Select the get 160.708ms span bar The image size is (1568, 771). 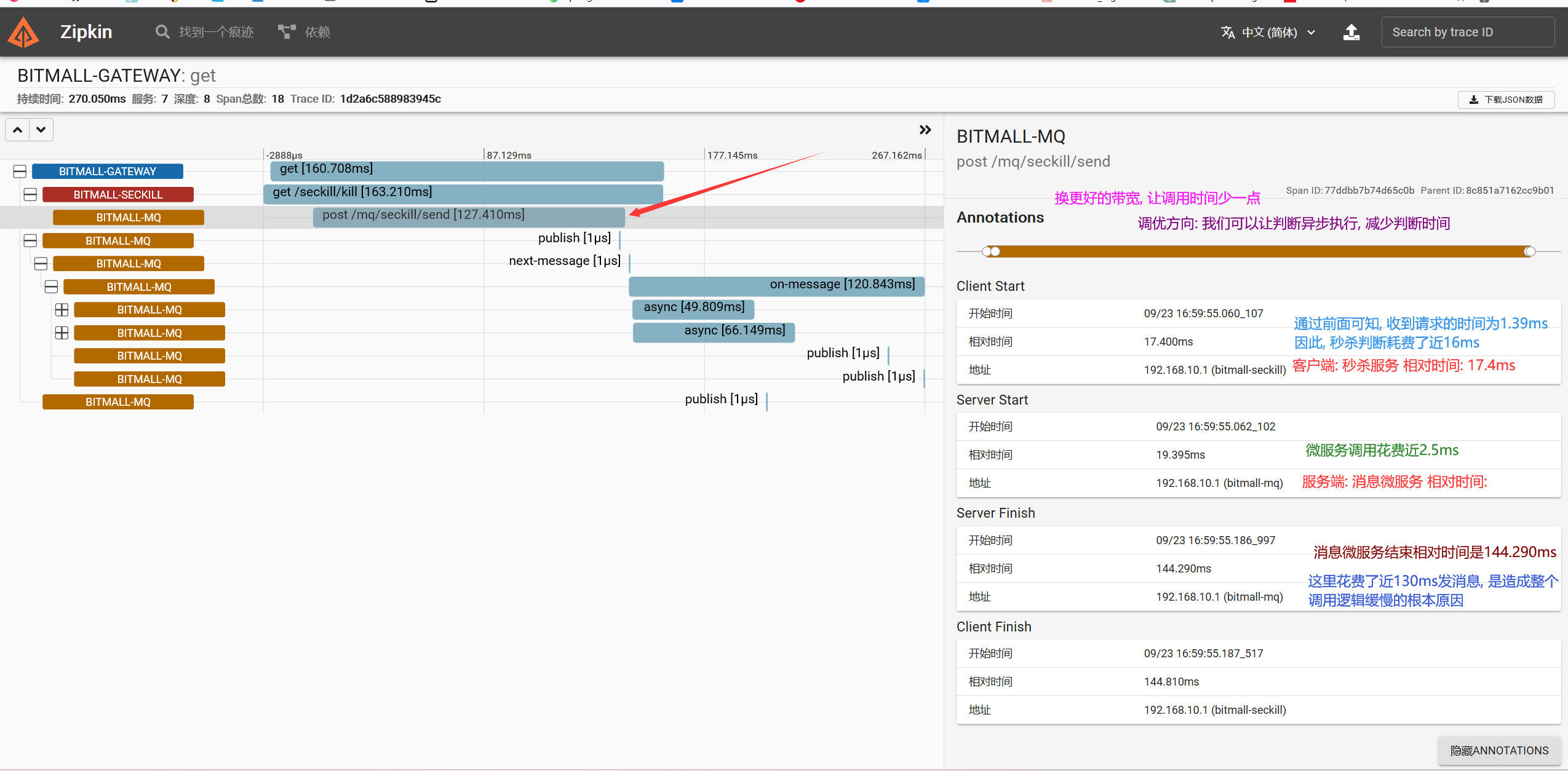(467, 170)
